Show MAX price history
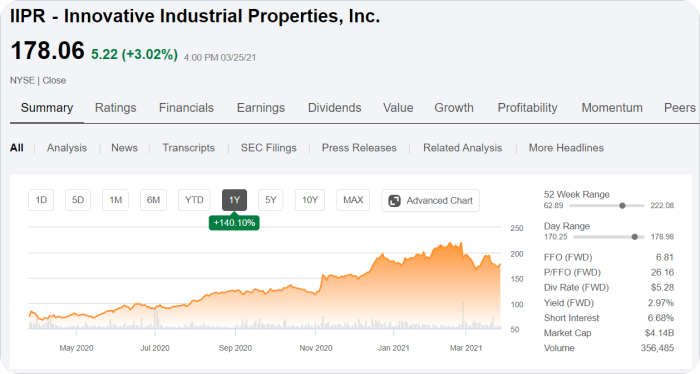 point(353,200)
